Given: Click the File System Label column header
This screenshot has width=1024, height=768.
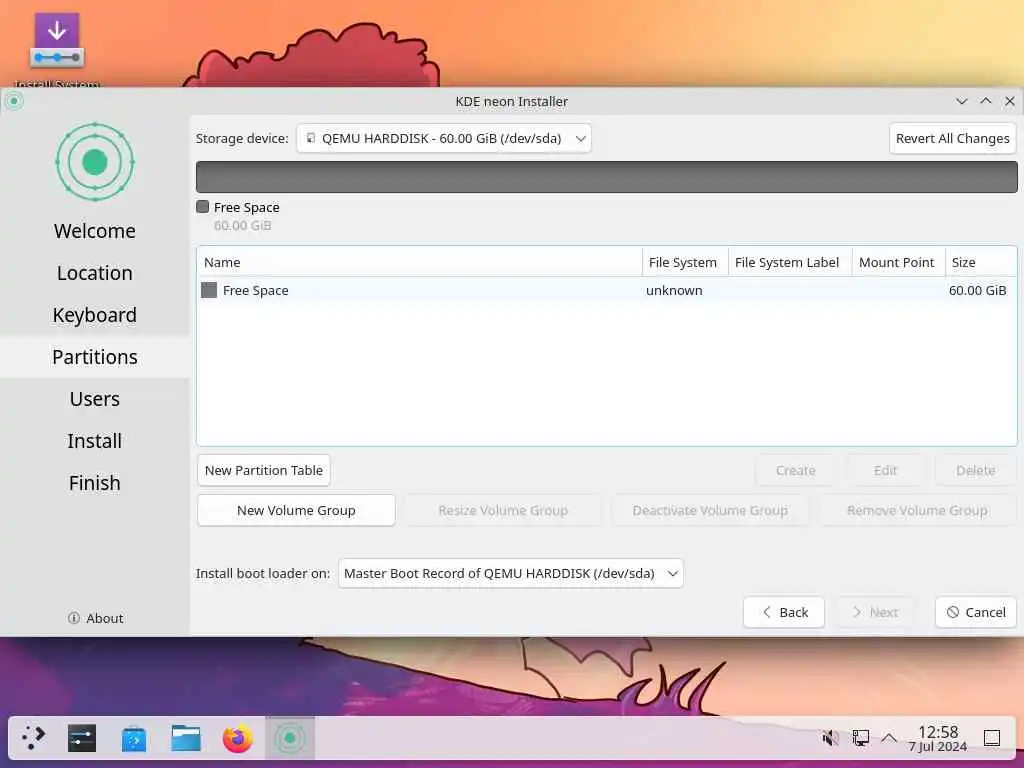Looking at the screenshot, I should click(790, 262).
